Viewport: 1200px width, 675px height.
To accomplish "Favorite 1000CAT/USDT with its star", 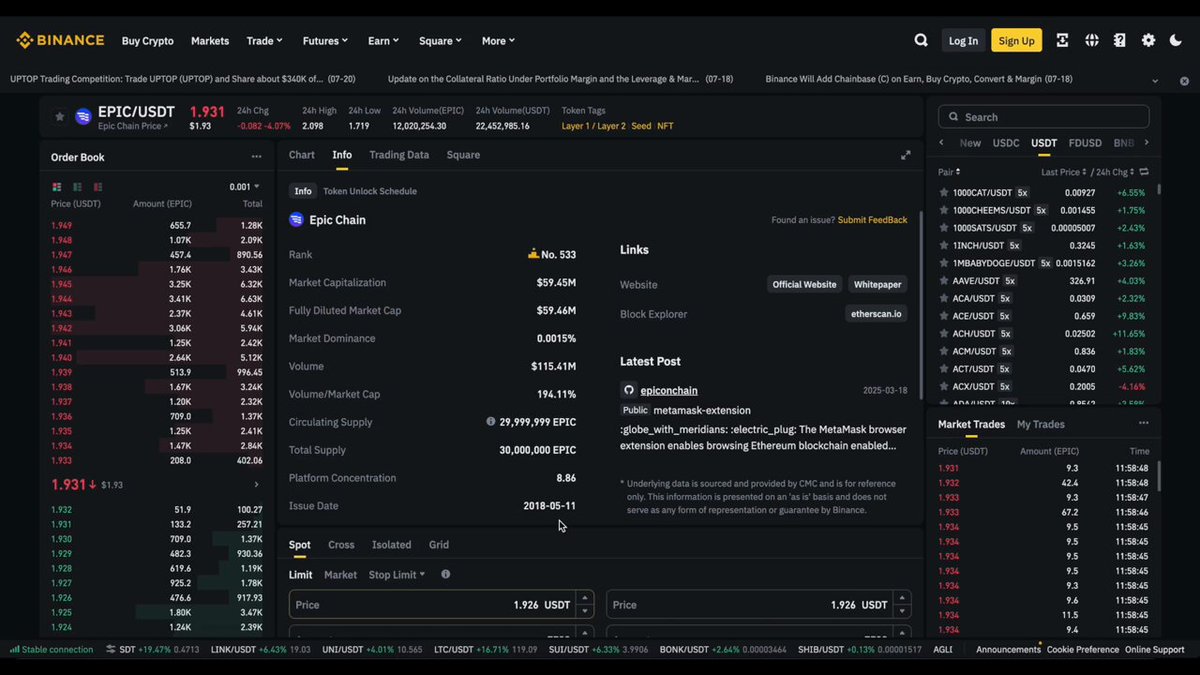I will (x=943, y=193).
